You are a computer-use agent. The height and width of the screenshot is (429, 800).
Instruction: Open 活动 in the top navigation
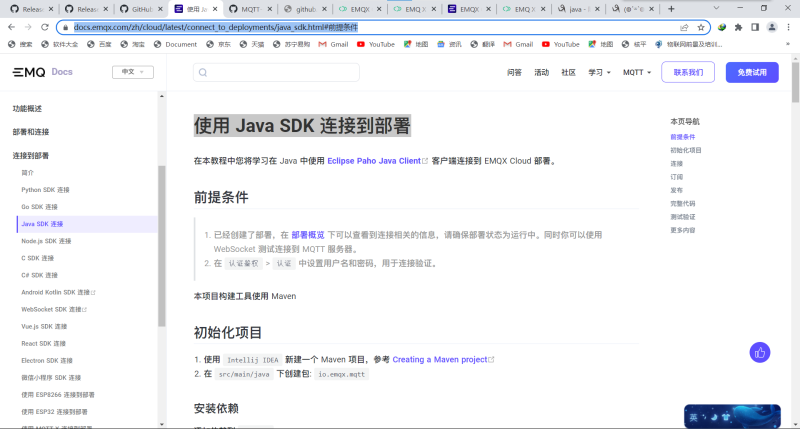click(x=541, y=72)
